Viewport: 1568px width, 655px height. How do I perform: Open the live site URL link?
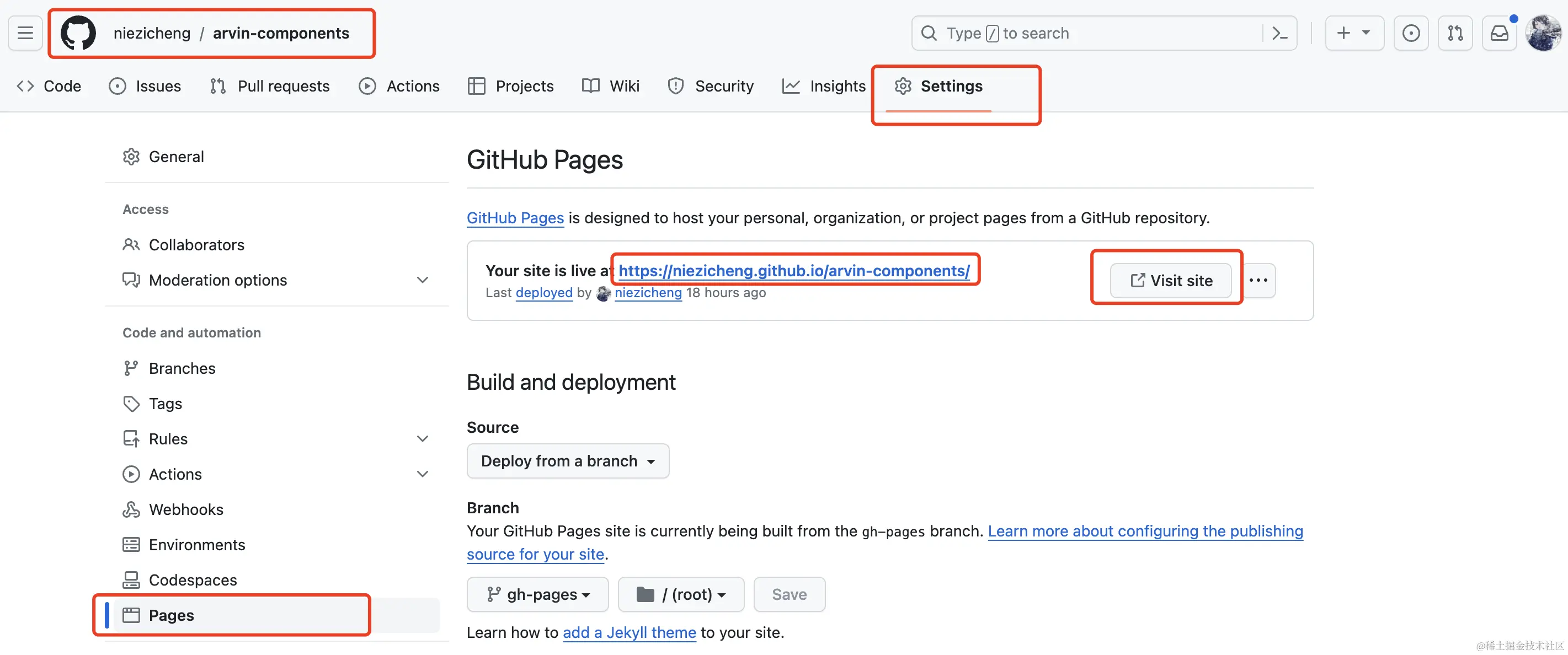(794, 271)
